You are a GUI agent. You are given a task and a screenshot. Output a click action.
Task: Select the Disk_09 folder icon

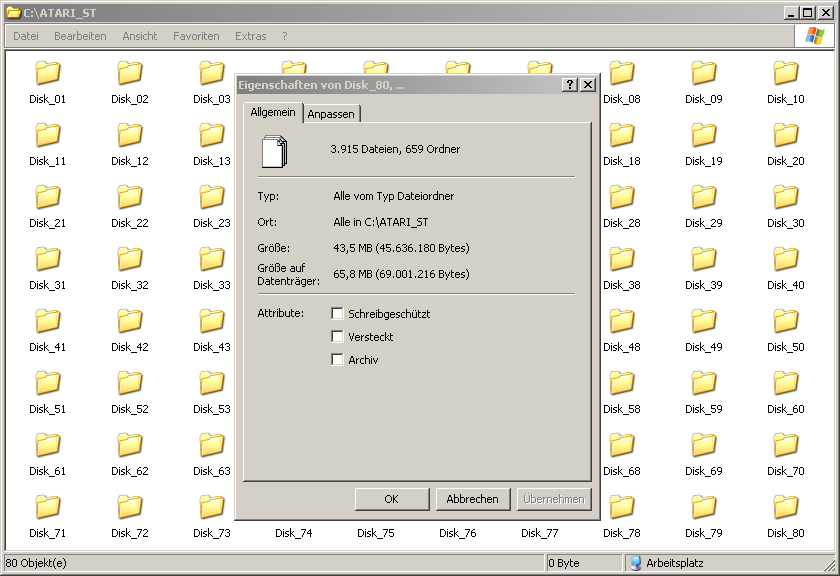pyautogui.click(x=704, y=73)
